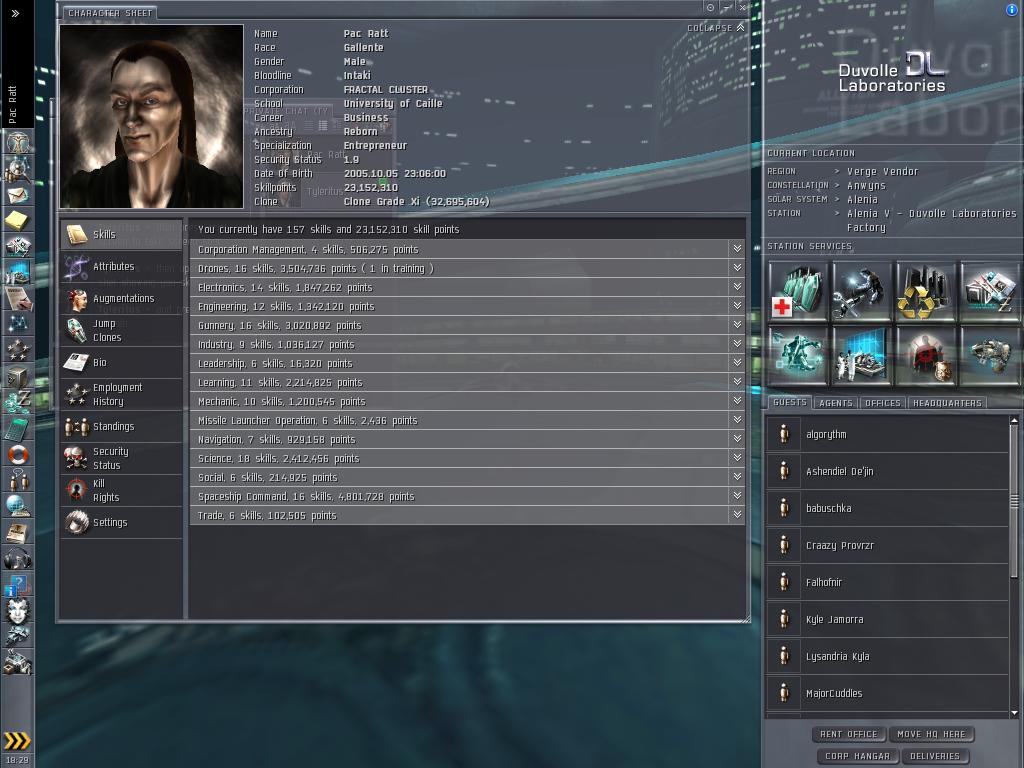This screenshot has width=1024, height=768.
Task: Collapse the character info header
Action: coord(716,27)
